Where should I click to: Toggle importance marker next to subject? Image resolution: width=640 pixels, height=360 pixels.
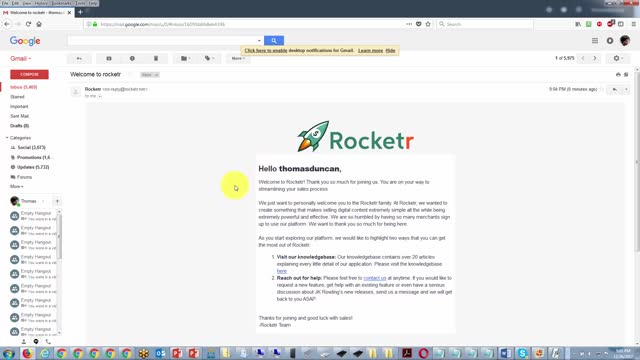click(131, 75)
